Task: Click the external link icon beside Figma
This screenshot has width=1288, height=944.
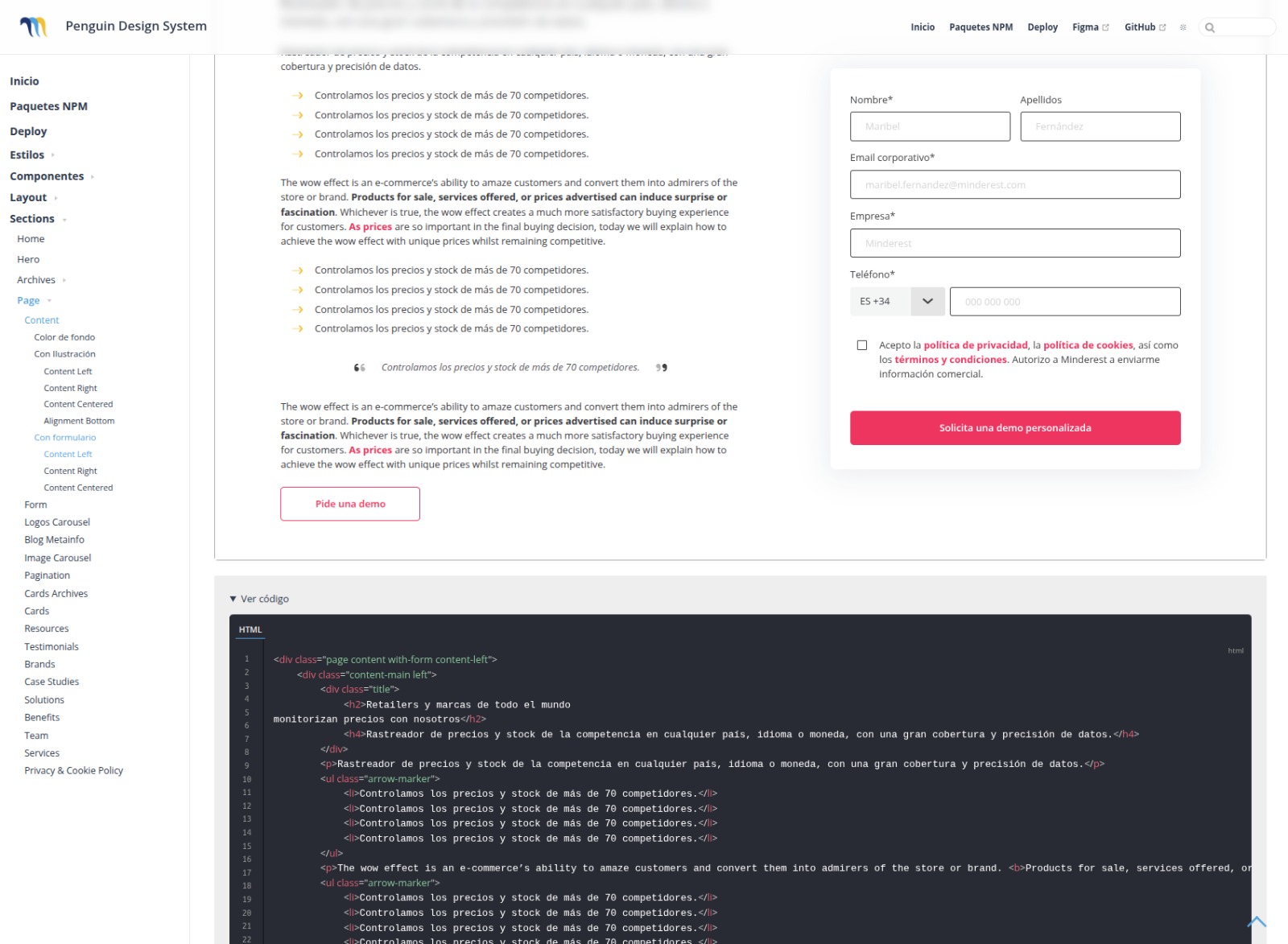Action: point(1105,27)
